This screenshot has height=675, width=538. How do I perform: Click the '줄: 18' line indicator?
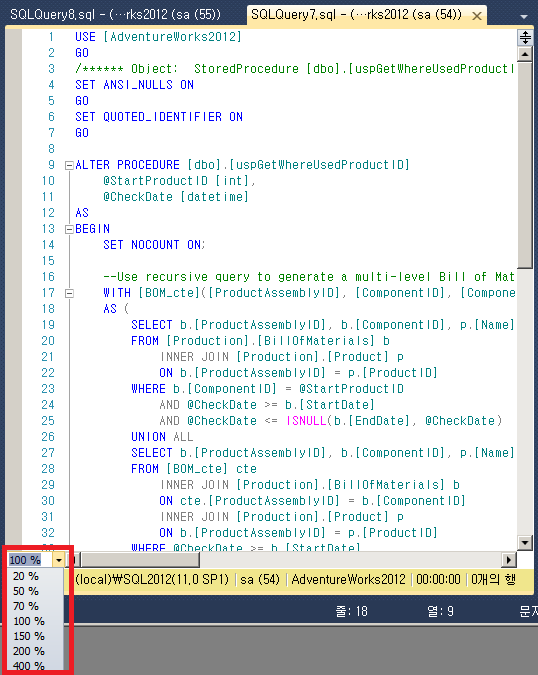(x=352, y=611)
